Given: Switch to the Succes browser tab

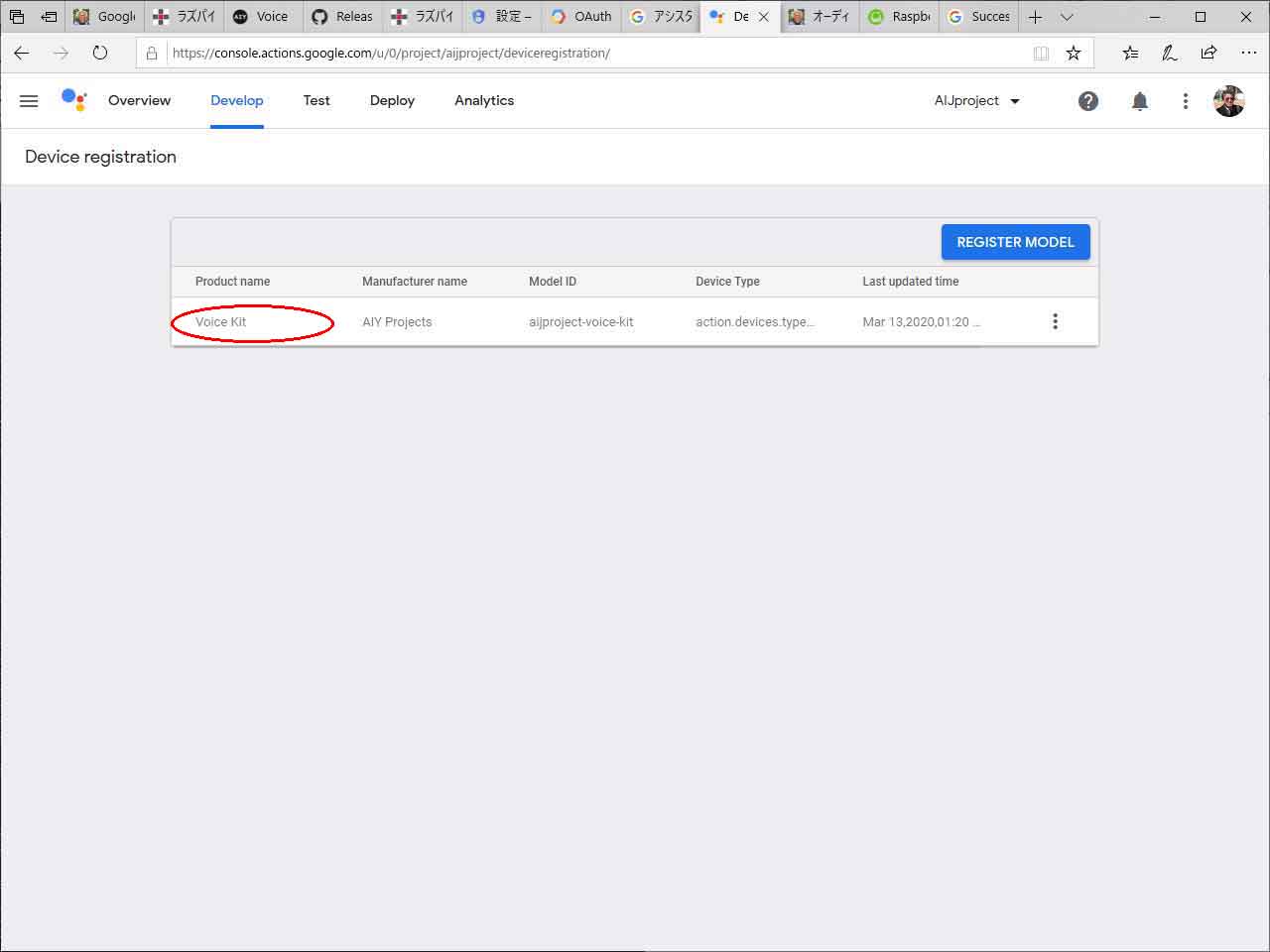Looking at the screenshot, I should tap(978, 17).
